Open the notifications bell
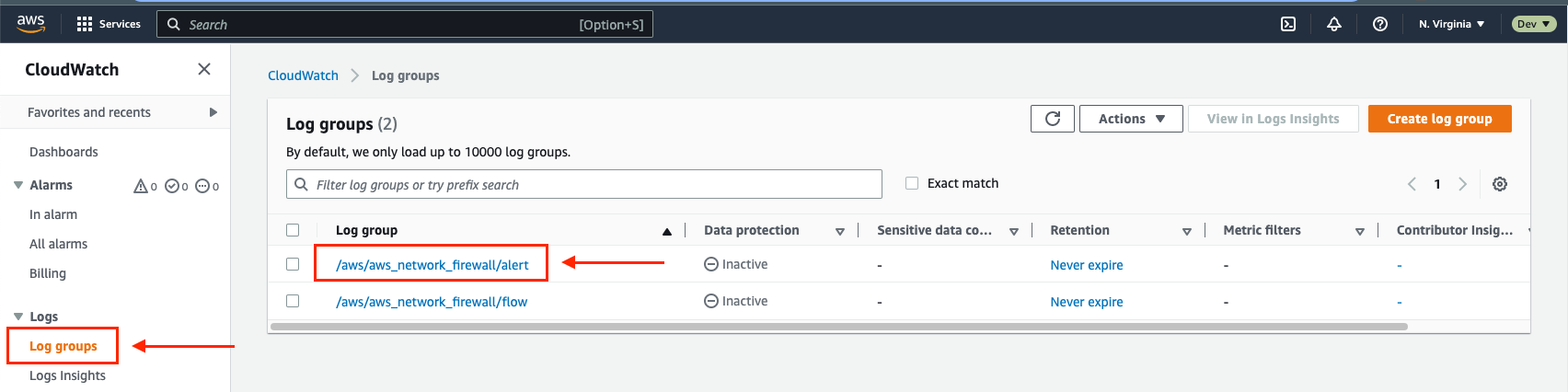This screenshot has width=1568, height=392. tap(1334, 24)
